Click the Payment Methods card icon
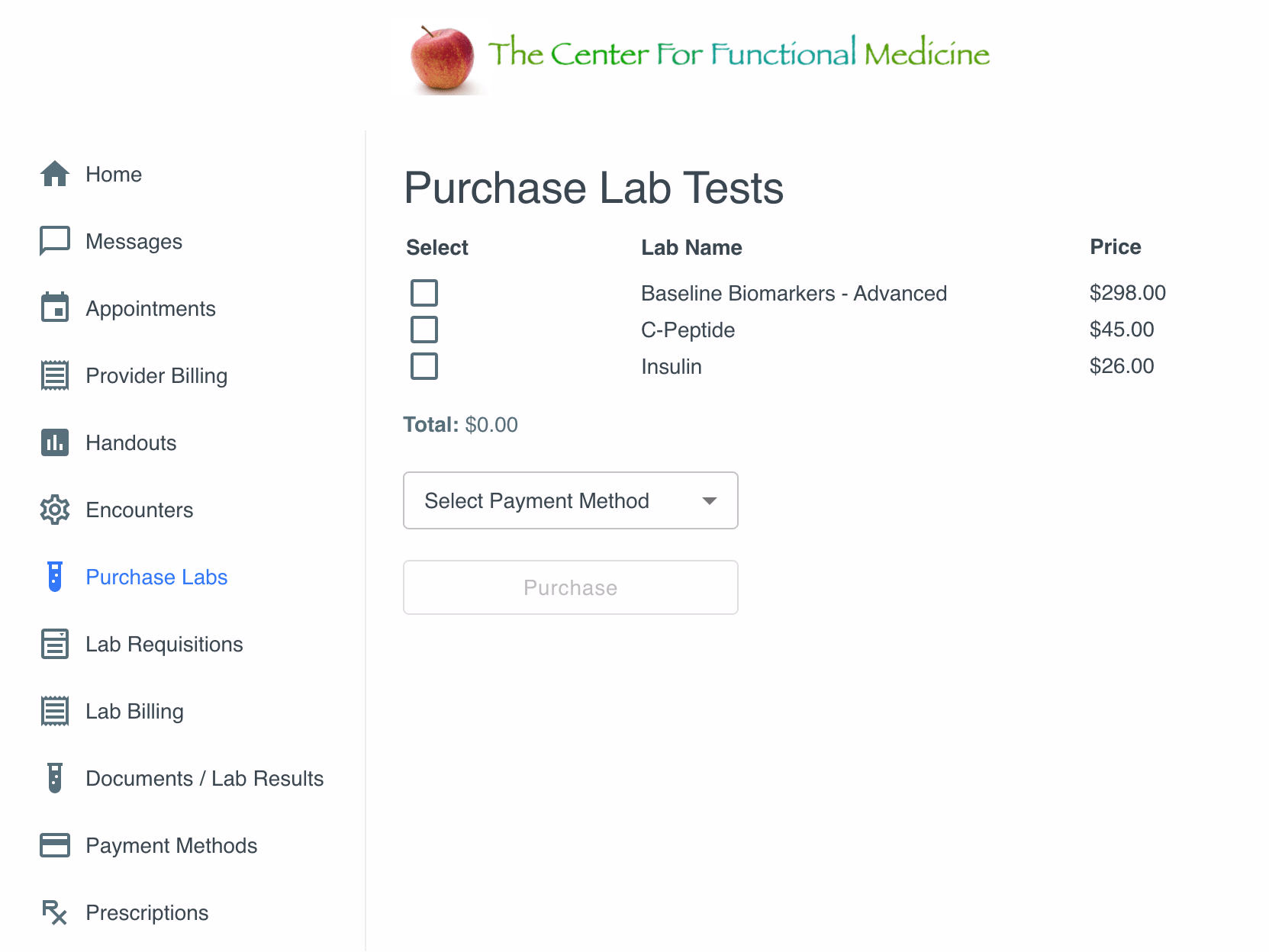Image resolution: width=1269 pixels, height=952 pixels. pos(55,845)
